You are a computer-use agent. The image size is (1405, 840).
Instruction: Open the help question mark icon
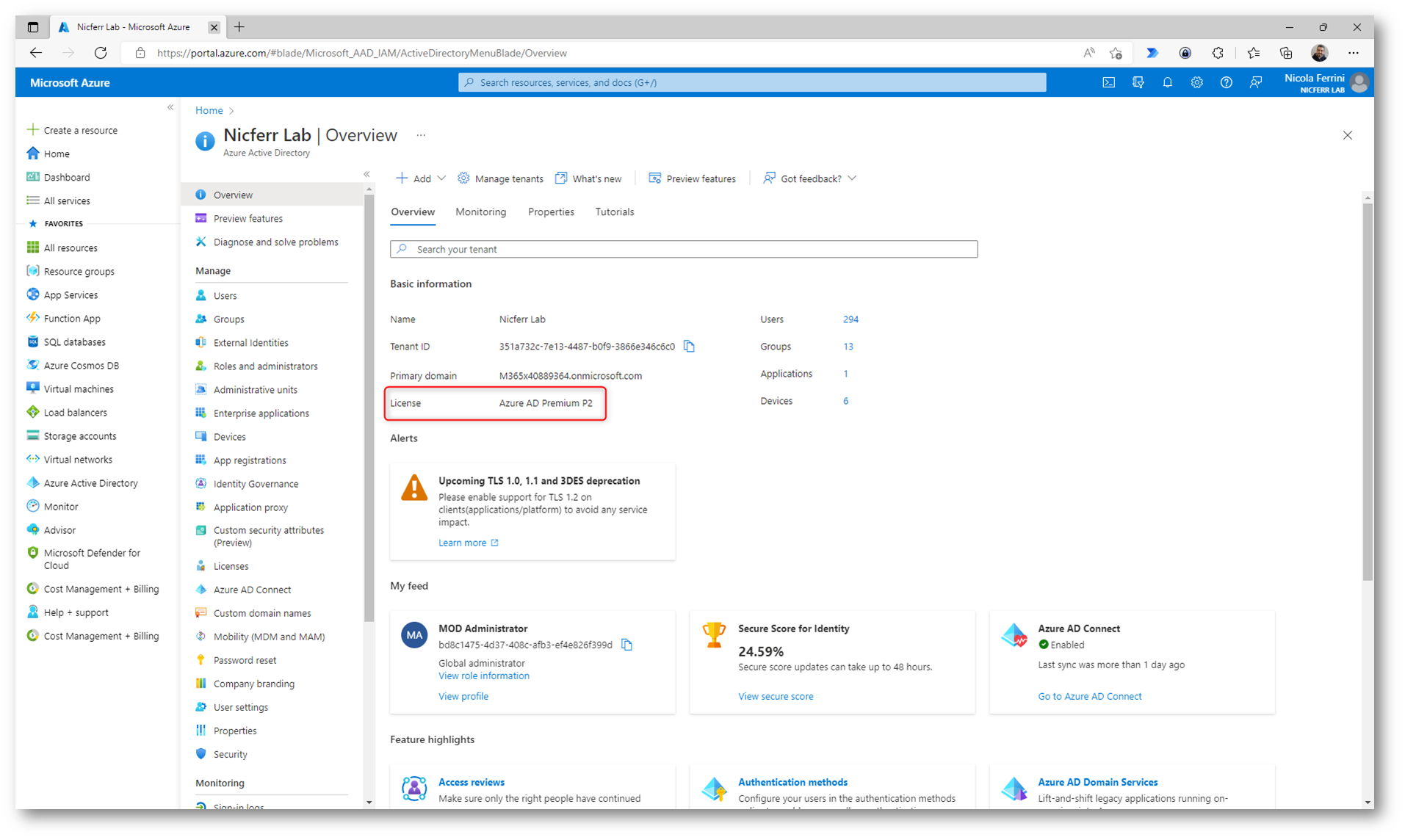click(x=1226, y=83)
